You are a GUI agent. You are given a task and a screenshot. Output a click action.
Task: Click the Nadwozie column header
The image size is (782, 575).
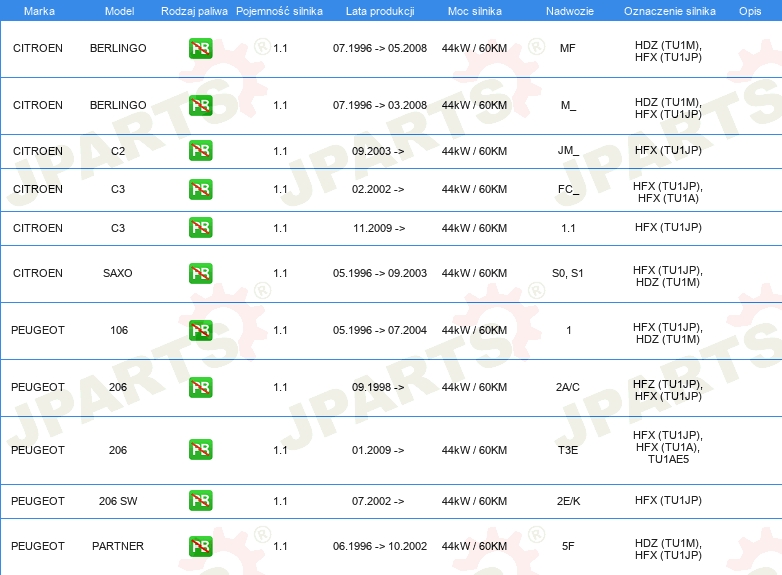coord(570,11)
